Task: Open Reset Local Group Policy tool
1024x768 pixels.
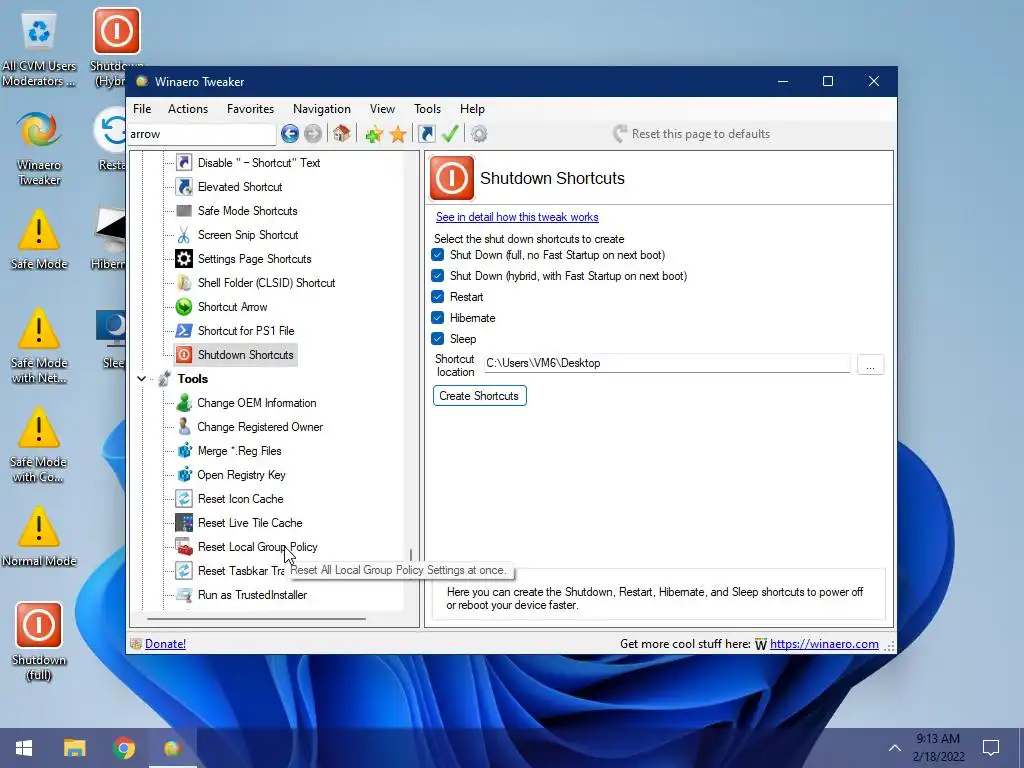Action: tap(257, 547)
